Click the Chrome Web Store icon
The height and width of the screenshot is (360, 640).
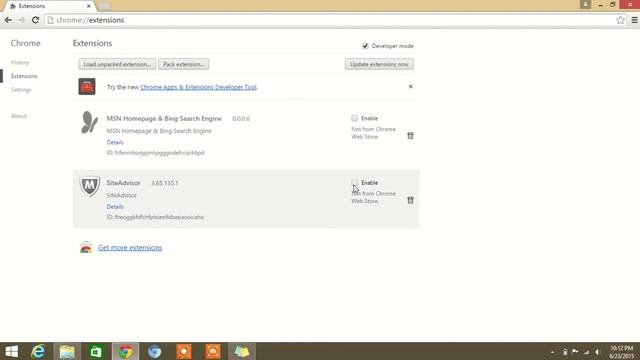86,247
